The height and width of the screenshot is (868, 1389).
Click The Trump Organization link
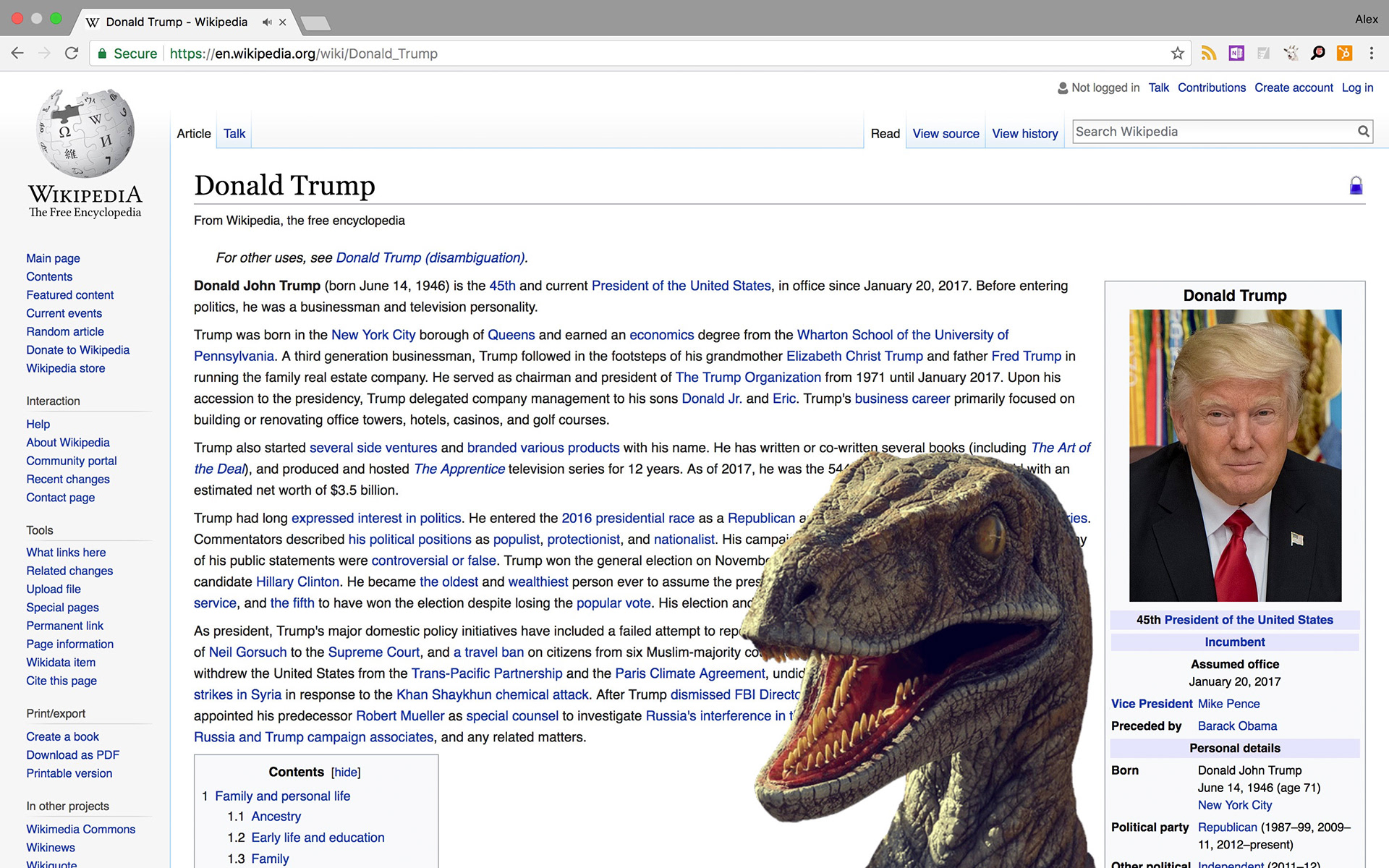pyautogui.click(x=748, y=378)
